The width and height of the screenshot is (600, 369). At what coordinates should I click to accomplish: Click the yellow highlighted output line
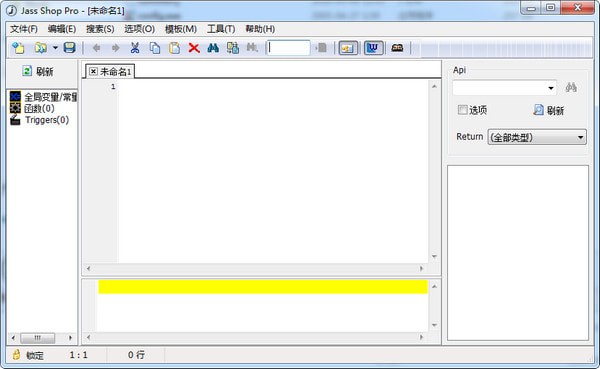click(263, 287)
